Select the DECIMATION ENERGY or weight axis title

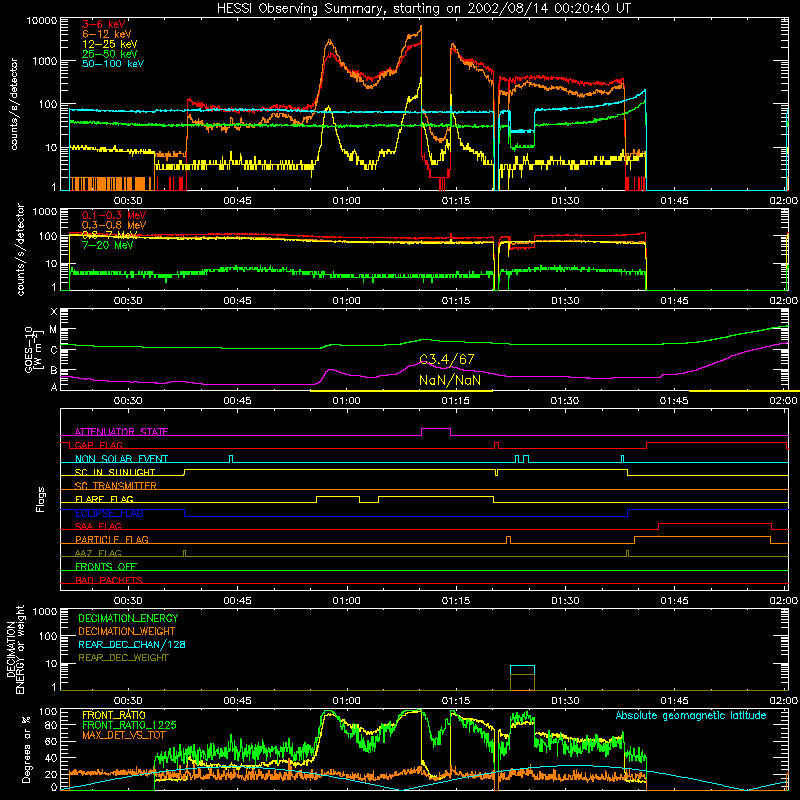[15, 649]
